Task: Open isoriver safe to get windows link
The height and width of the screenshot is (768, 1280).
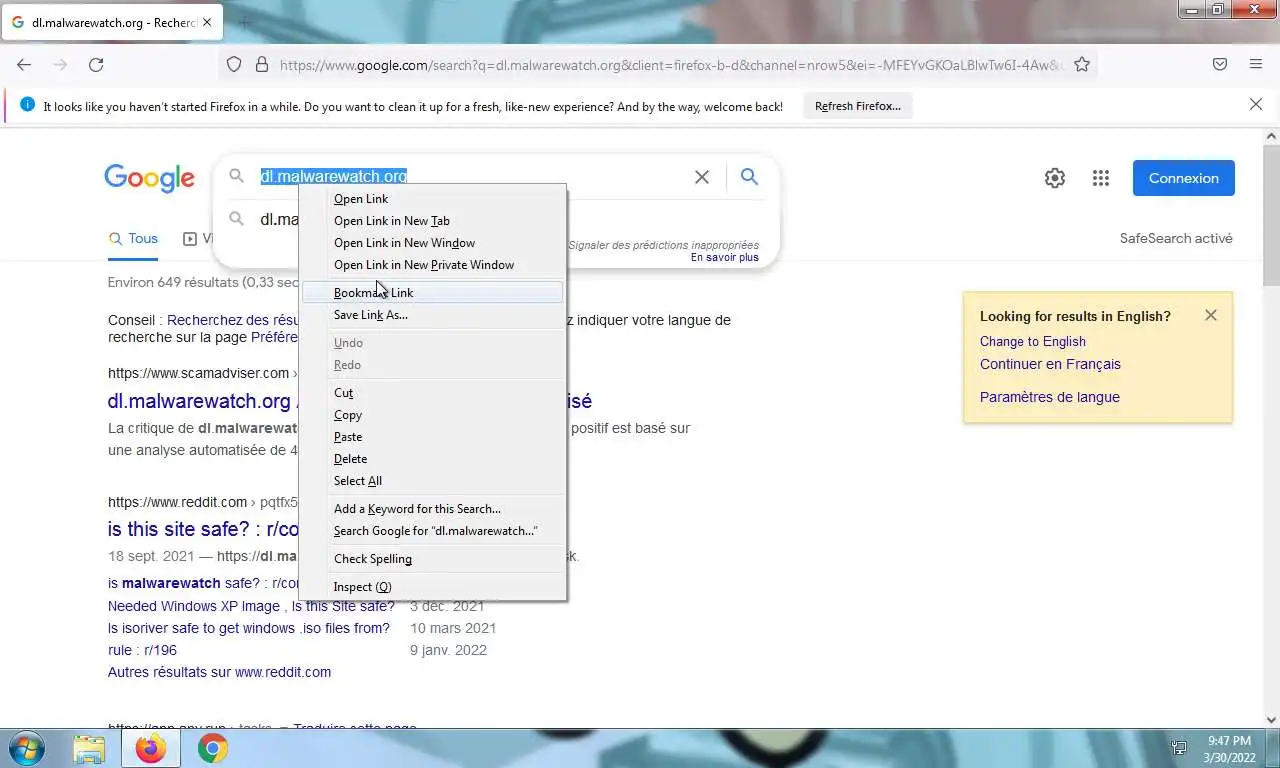Action: (x=249, y=628)
